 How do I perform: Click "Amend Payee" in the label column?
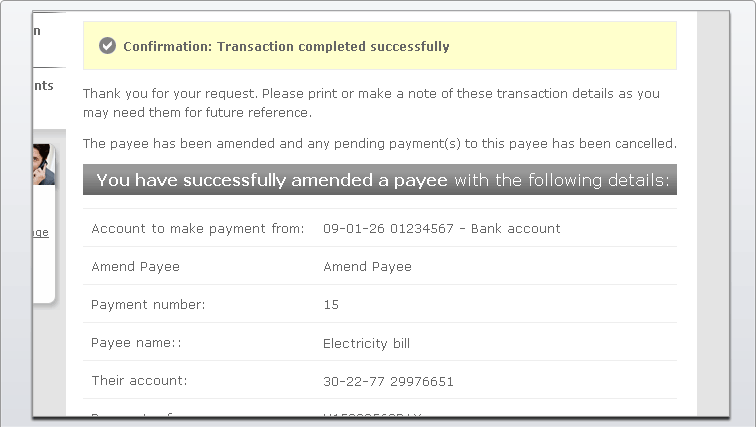pos(135,267)
